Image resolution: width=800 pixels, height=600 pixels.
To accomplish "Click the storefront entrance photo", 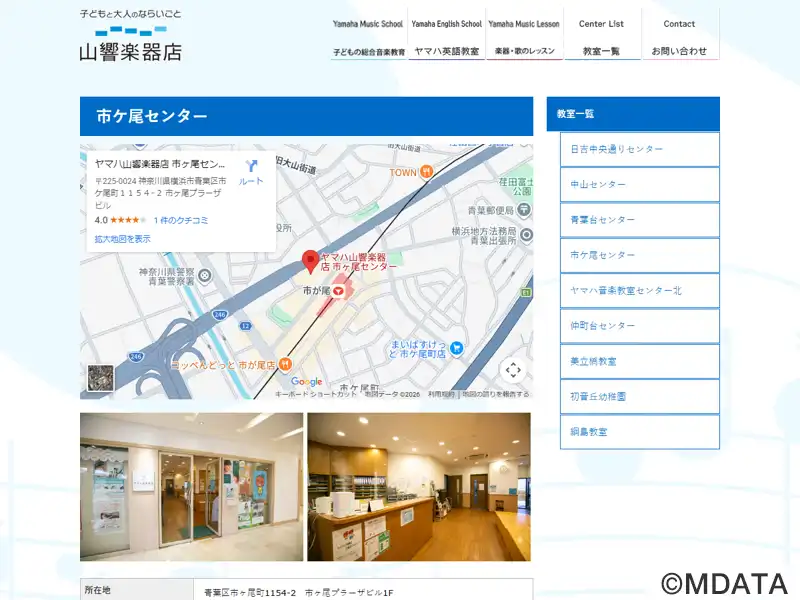I will tap(191, 487).
